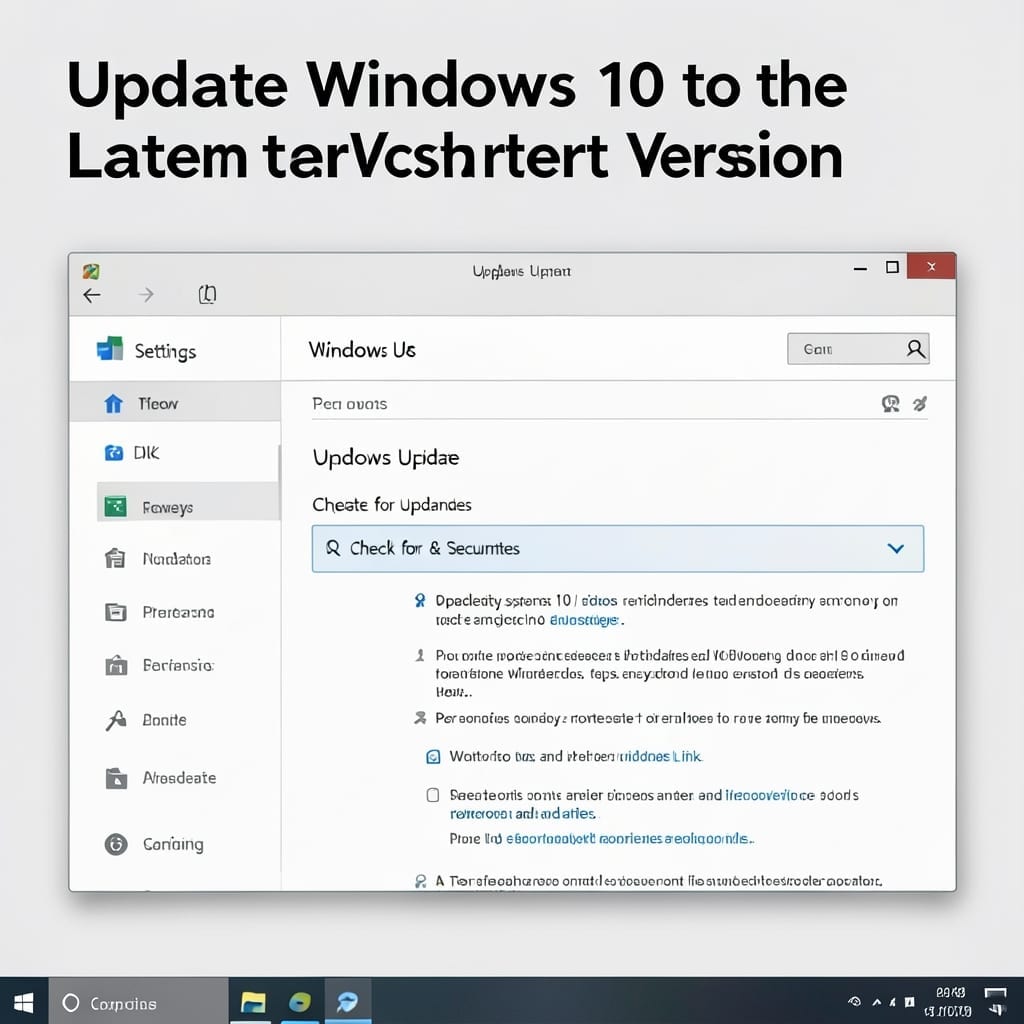
Task: Click the taskbar search box
Action: [138, 1002]
